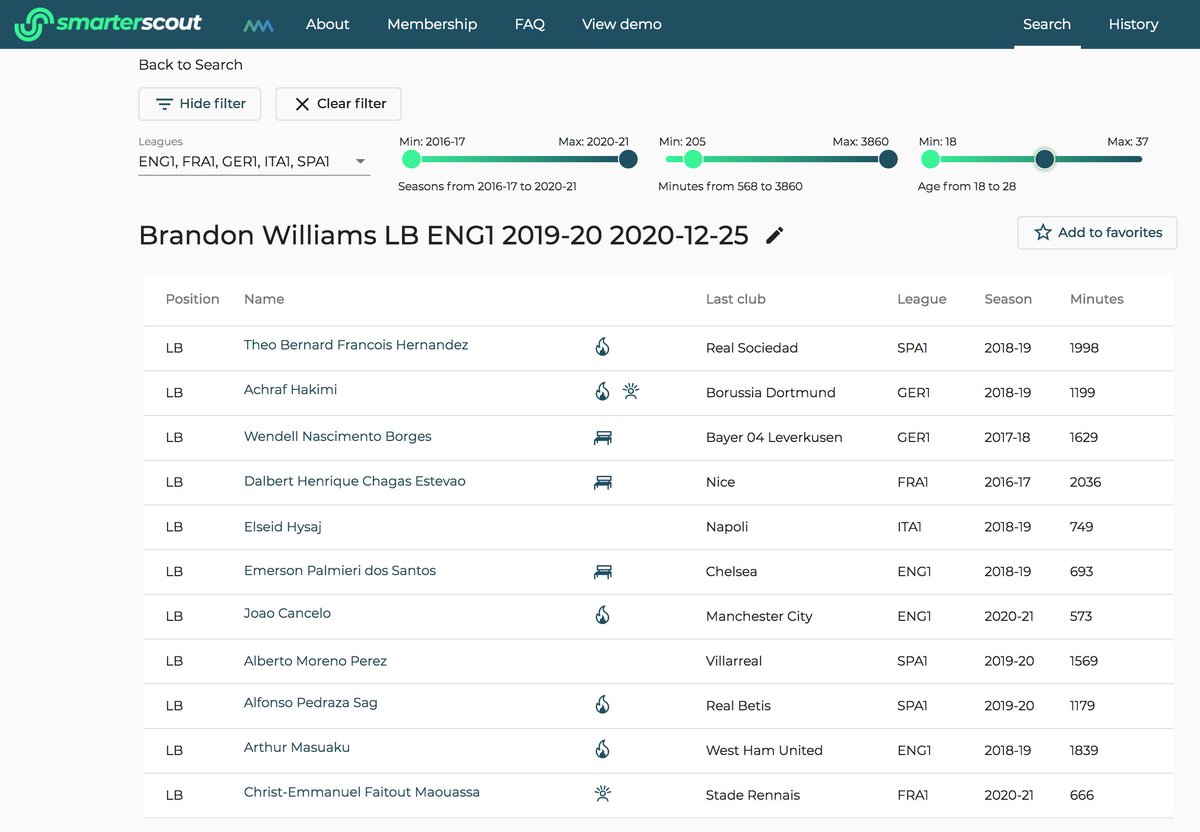Click flame icon in Arthur Masuaku row
1200x832 pixels.
pyautogui.click(x=602, y=749)
